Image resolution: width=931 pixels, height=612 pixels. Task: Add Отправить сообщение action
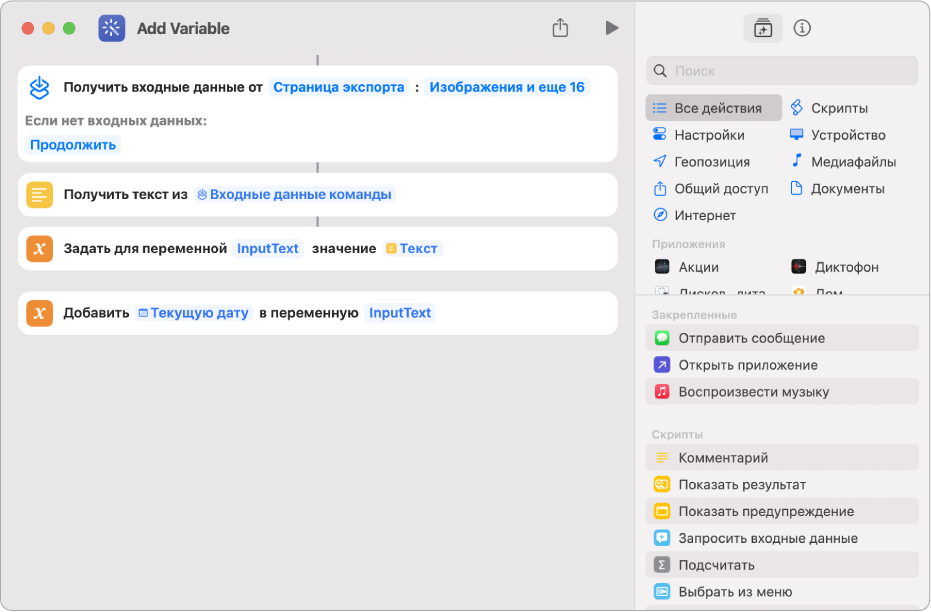click(782, 338)
